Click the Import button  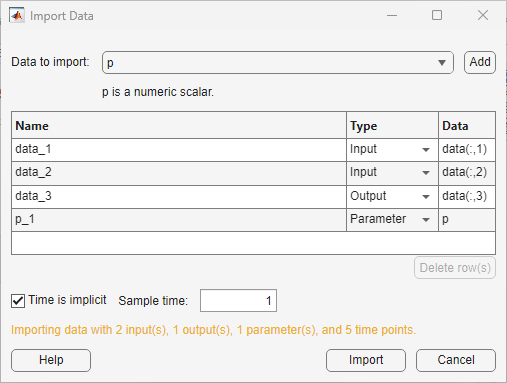tap(366, 360)
